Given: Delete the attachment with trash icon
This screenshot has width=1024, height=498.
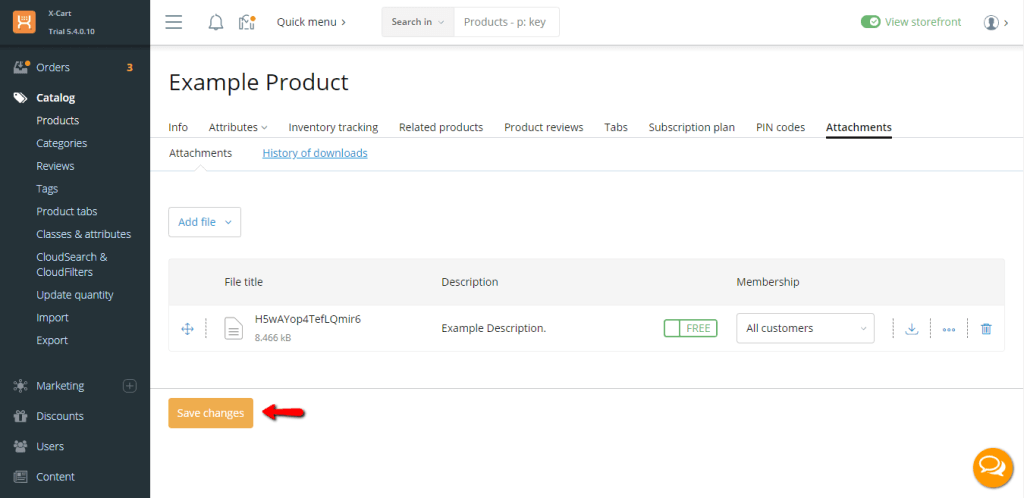Looking at the screenshot, I should 986,329.
